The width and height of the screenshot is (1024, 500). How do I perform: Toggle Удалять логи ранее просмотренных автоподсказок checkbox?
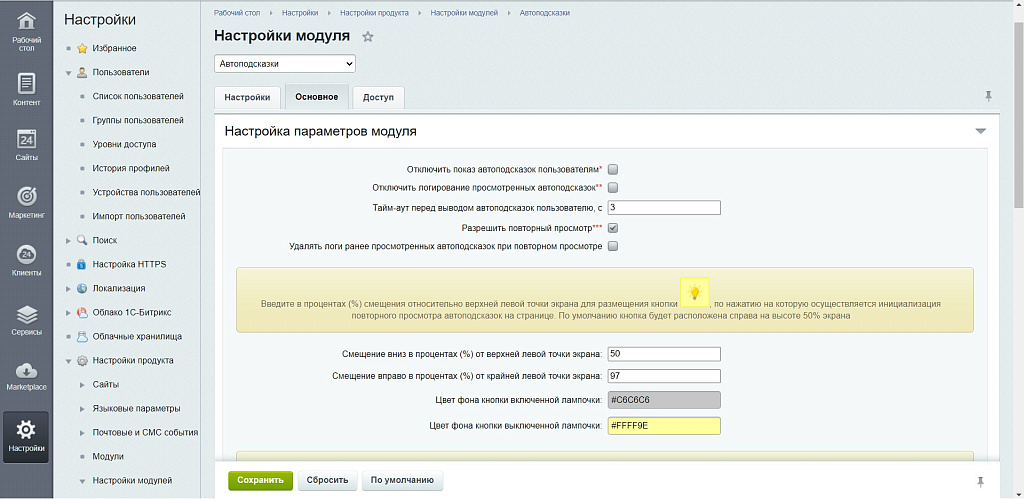613,246
